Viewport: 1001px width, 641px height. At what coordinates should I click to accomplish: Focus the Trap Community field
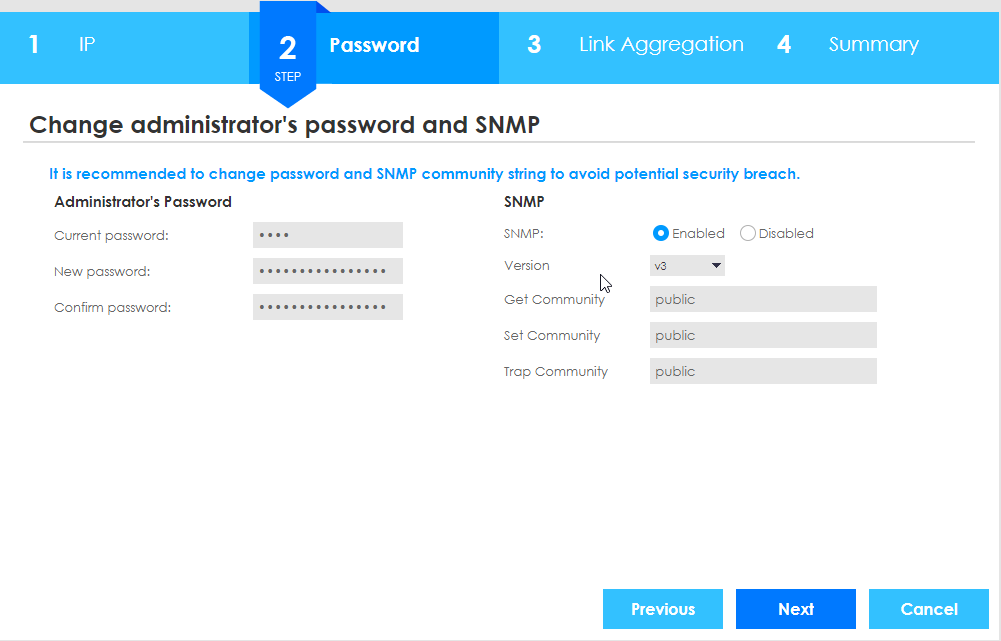pyautogui.click(x=763, y=371)
